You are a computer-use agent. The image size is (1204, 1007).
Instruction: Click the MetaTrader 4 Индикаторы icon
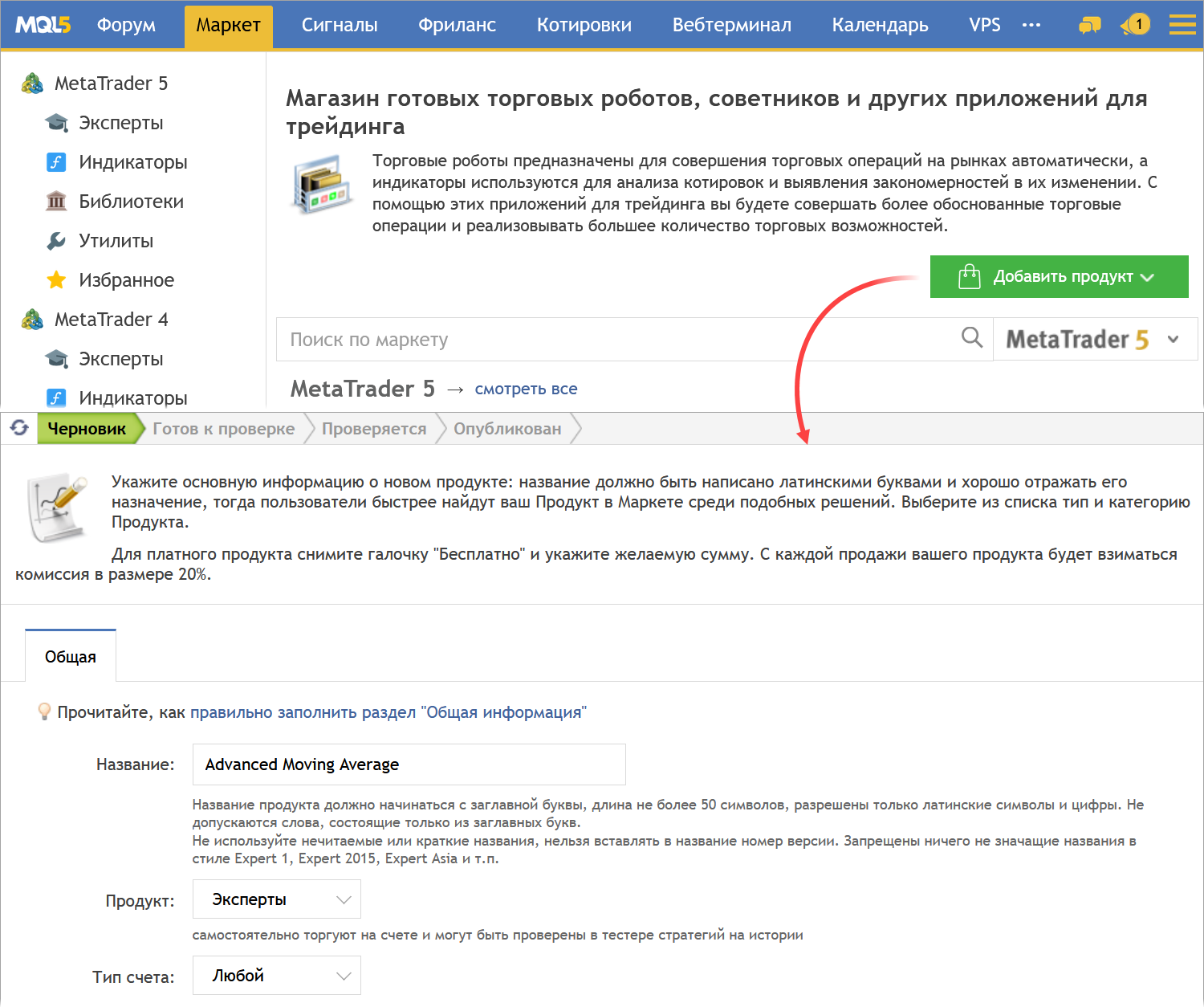pos(56,398)
